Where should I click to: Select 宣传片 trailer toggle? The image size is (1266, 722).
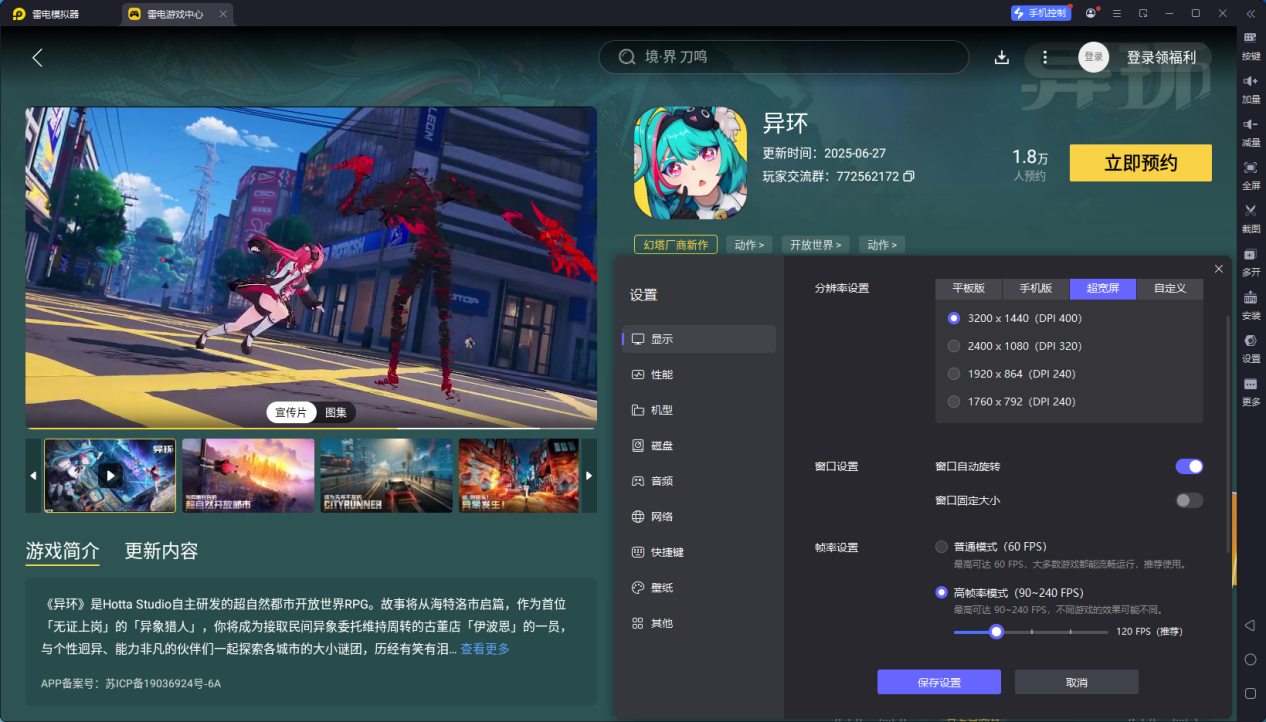coord(291,412)
